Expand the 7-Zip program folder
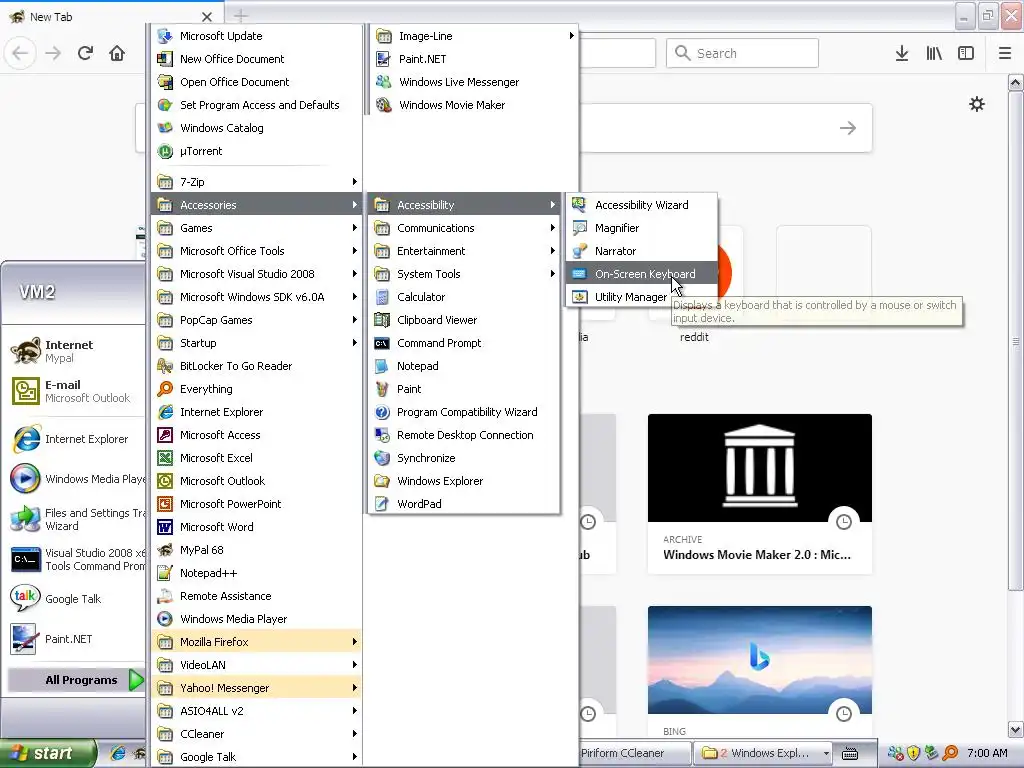The image size is (1024, 768). pos(257,182)
